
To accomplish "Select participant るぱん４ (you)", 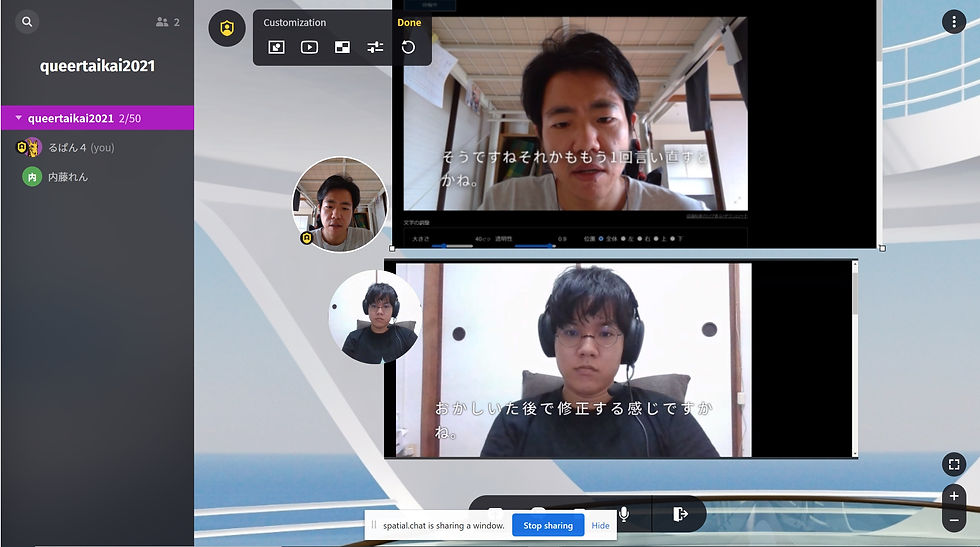I will [81, 148].
